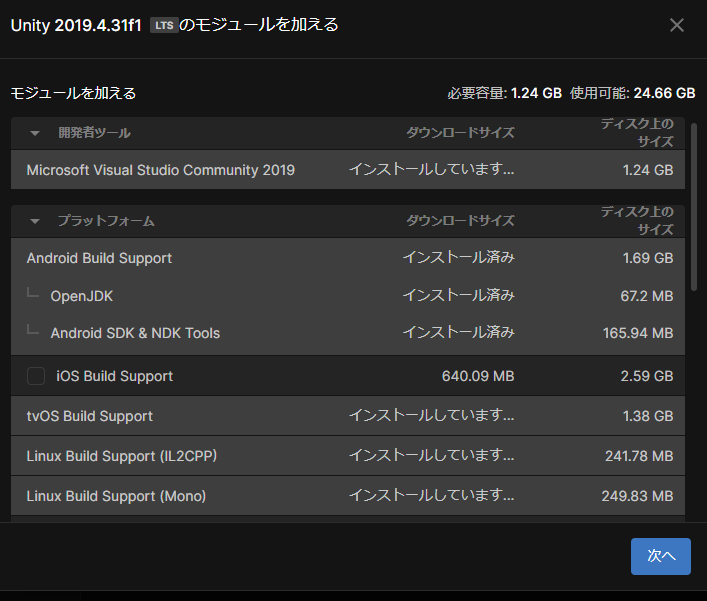Click the 67.2 MB OpenJDK size

click(647, 296)
